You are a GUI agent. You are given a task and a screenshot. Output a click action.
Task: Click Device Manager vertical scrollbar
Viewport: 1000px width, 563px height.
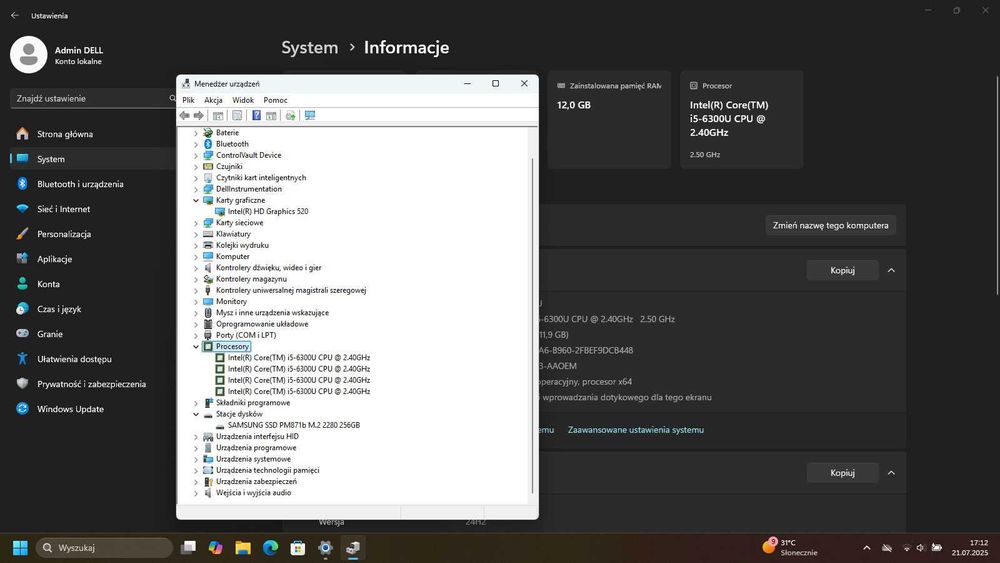tap(533, 325)
